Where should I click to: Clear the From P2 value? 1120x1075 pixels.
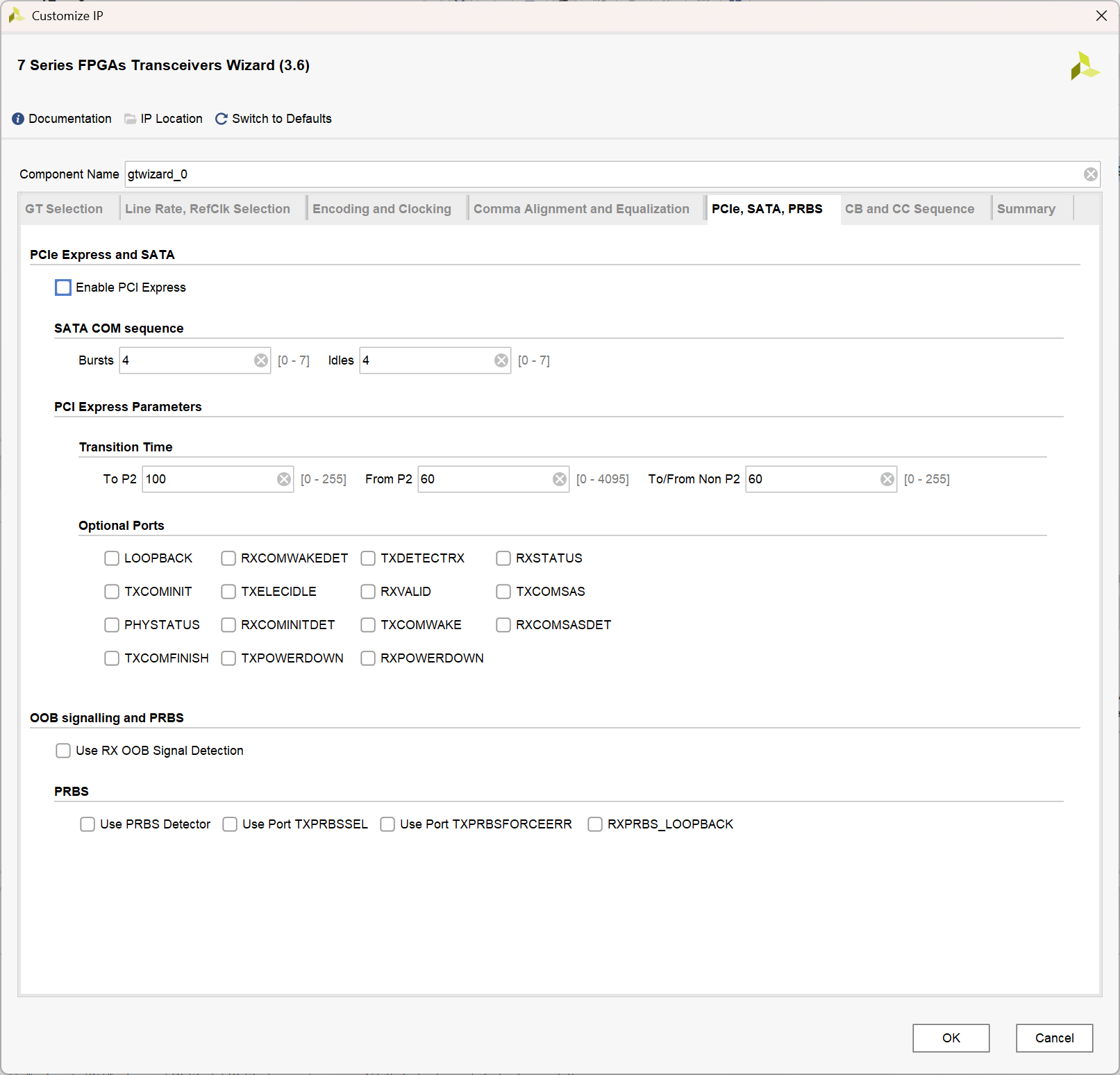560,479
